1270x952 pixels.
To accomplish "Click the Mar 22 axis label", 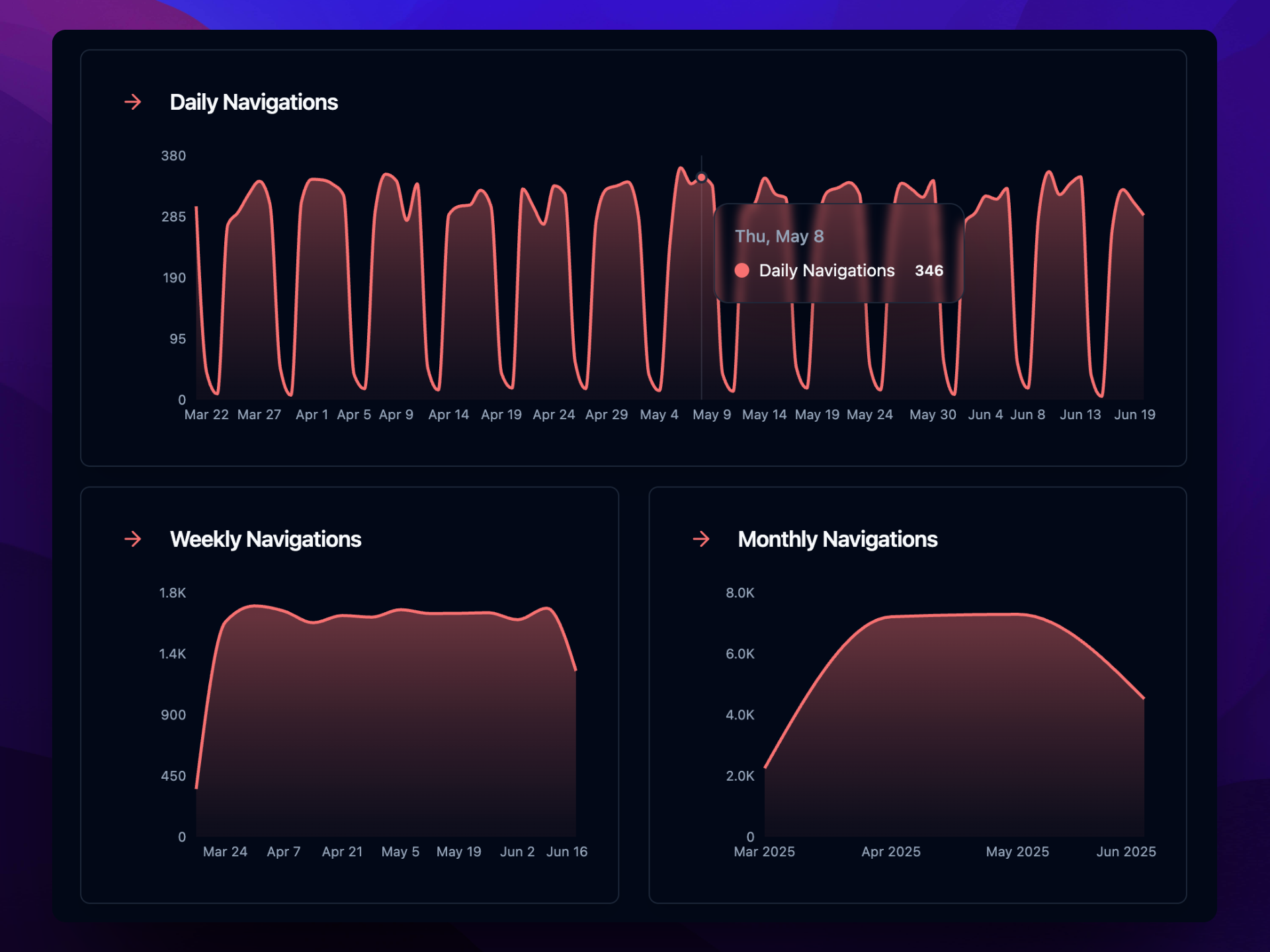I will click(x=207, y=415).
